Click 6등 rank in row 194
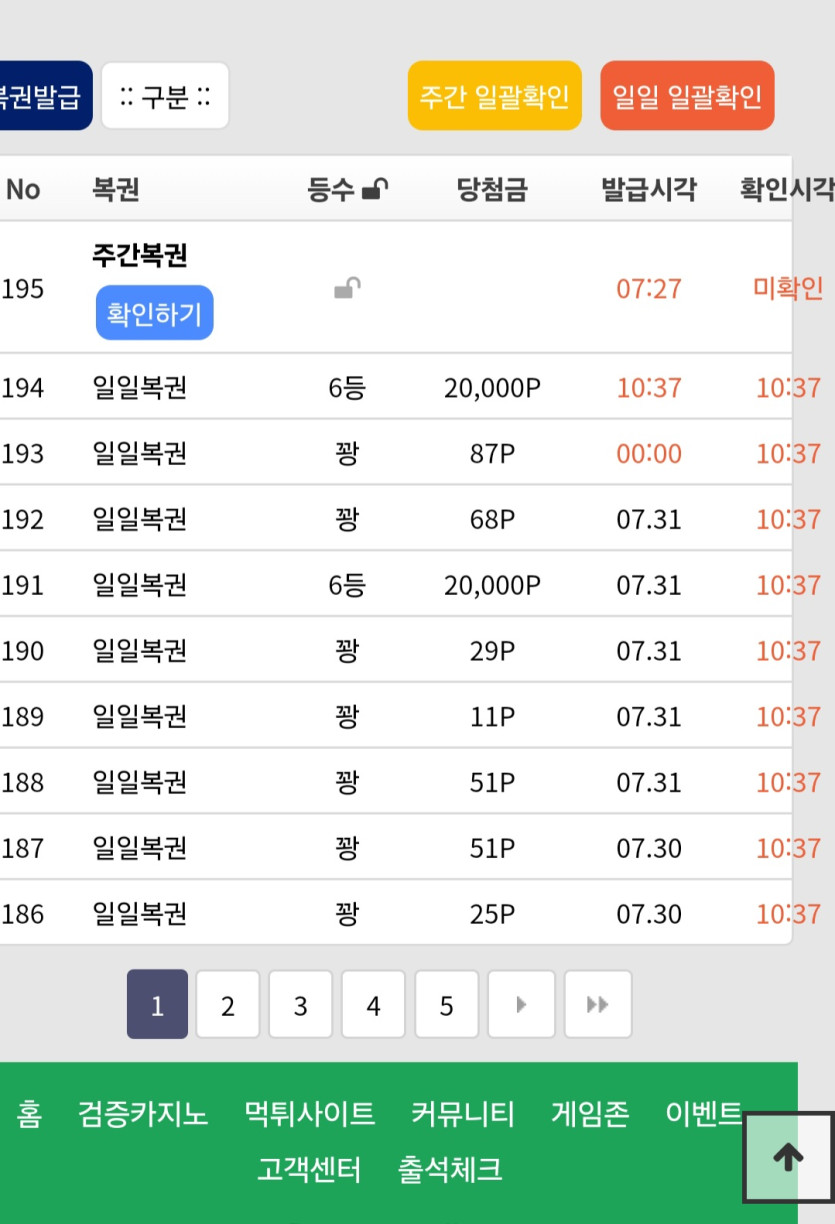This screenshot has width=835, height=1224. pyautogui.click(x=347, y=387)
